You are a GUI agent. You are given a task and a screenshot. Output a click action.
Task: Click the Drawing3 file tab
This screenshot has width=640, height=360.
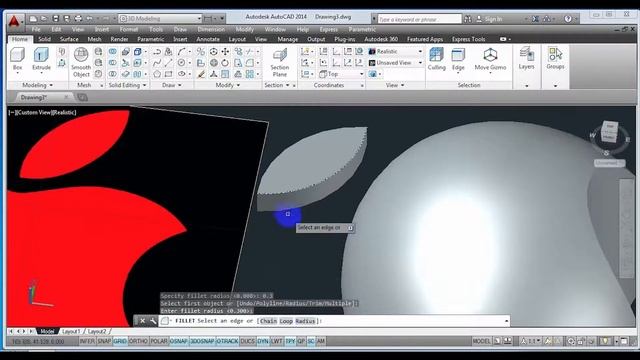point(44,97)
